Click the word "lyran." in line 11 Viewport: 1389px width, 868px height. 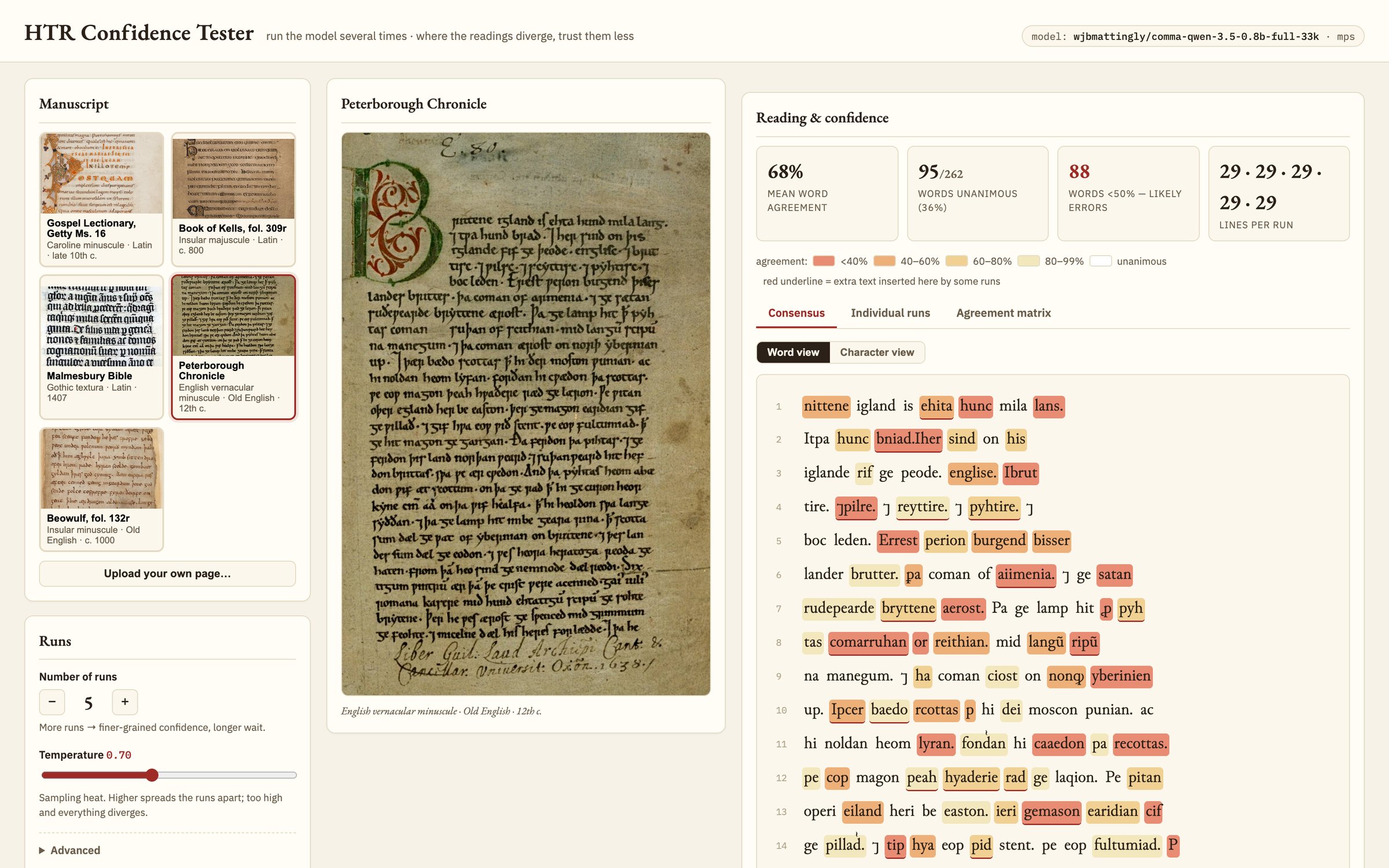click(936, 744)
